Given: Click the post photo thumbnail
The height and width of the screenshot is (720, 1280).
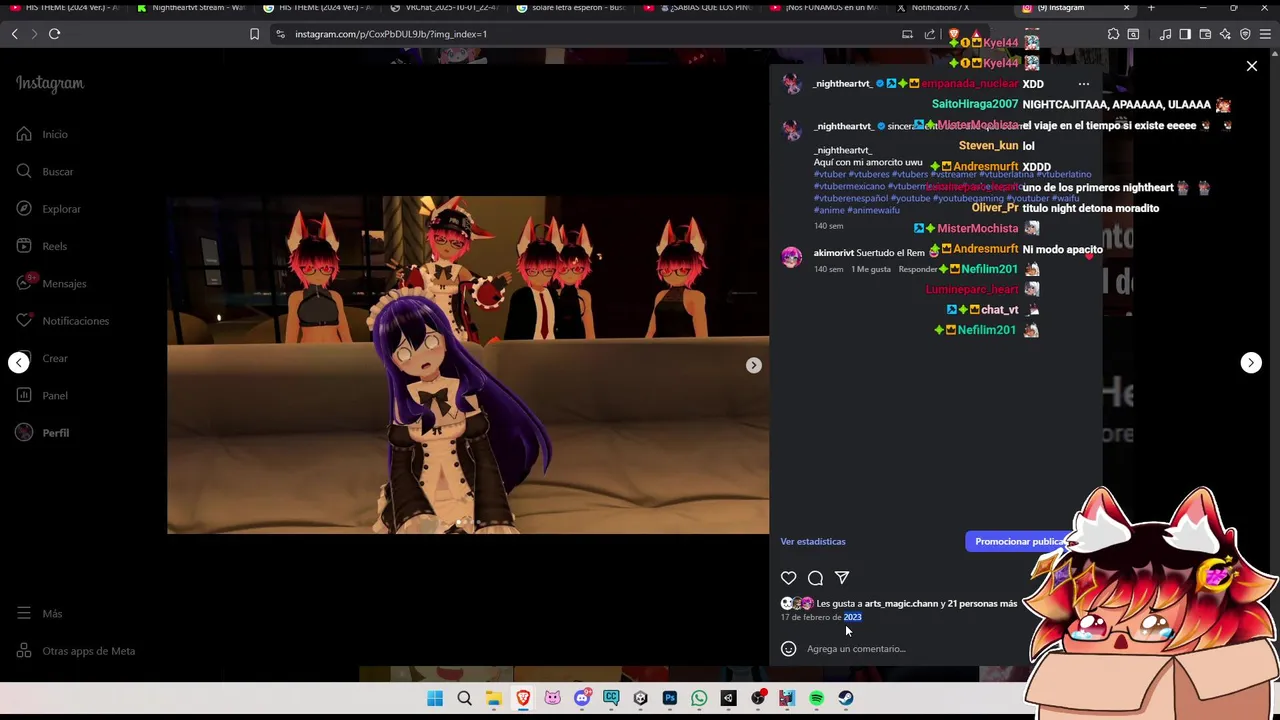Looking at the screenshot, I should click(468, 365).
